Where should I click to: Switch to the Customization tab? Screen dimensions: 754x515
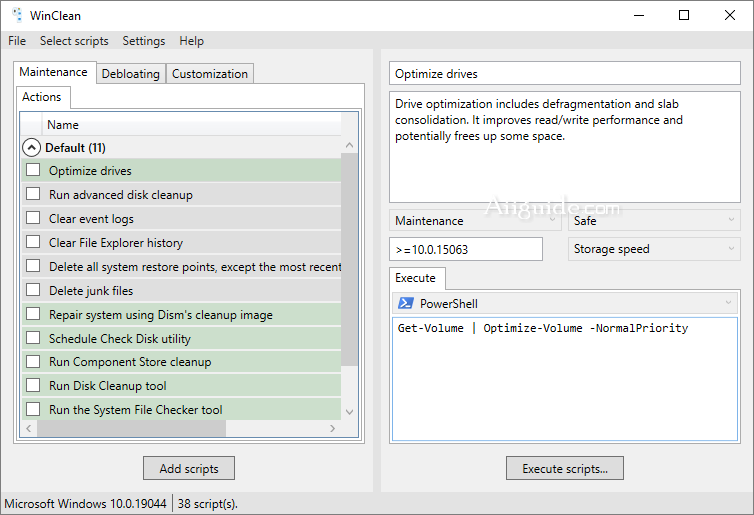coord(210,74)
